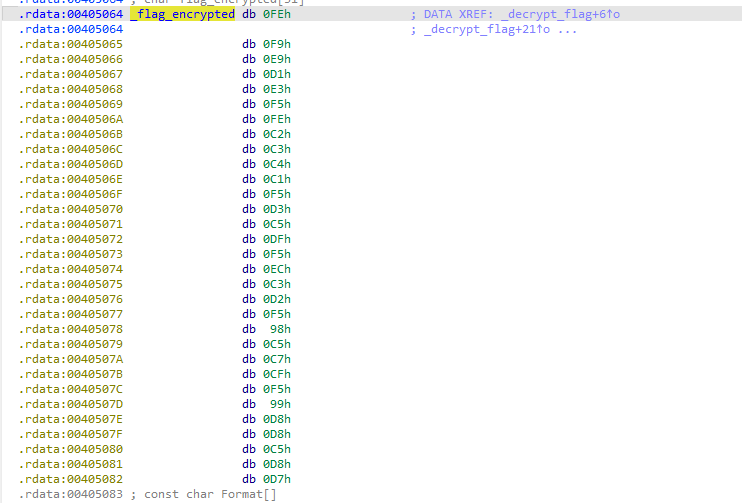Select address .rdata:00405077
Screen dimensions: 742x503
pyautogui.click(x=71, y=314)
